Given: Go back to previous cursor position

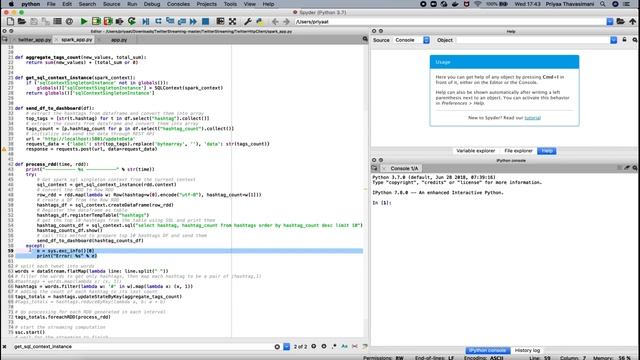Looking at the screenshot, I should click(275, 22).
